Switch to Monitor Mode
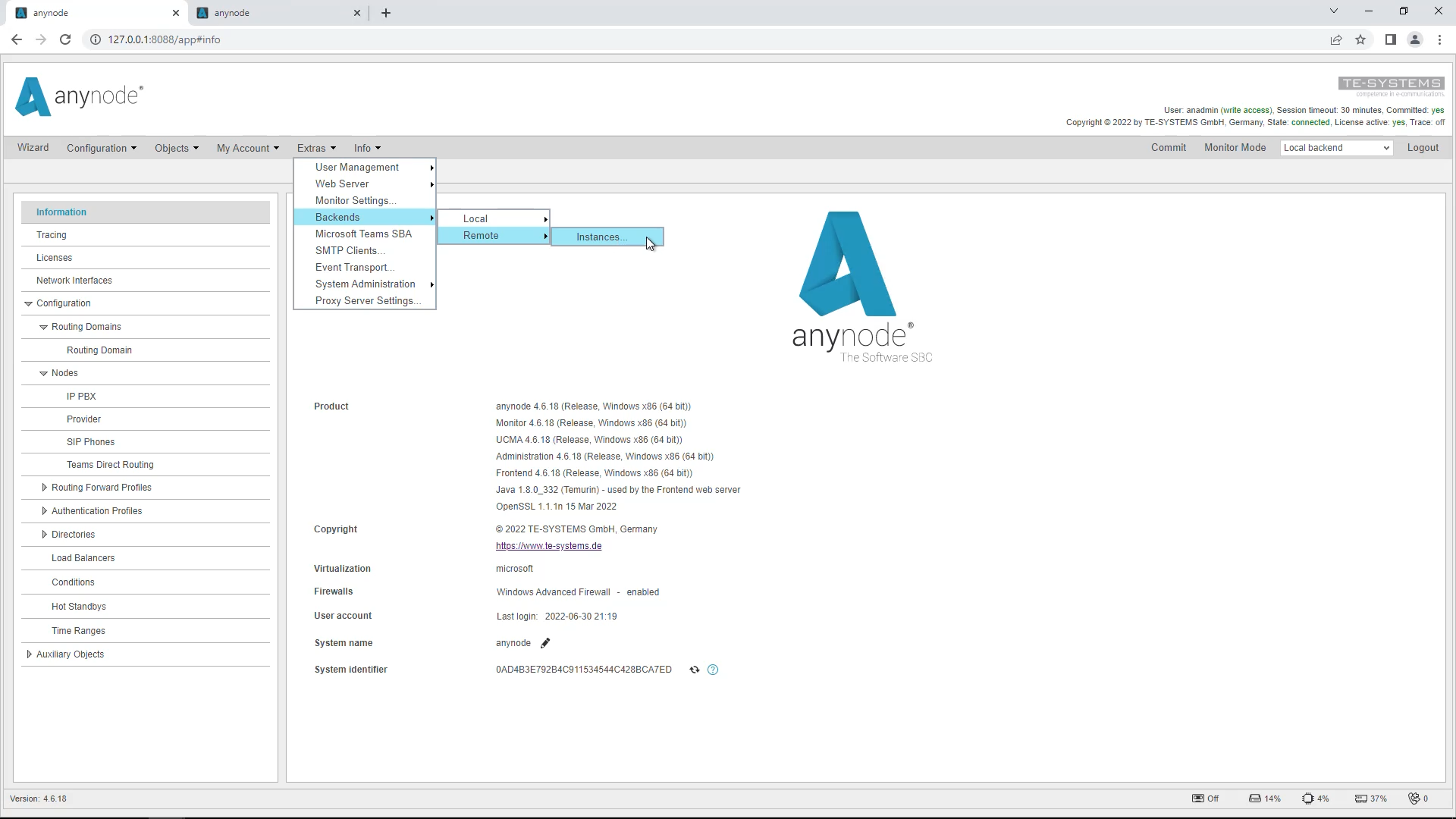 (1235, 148)
